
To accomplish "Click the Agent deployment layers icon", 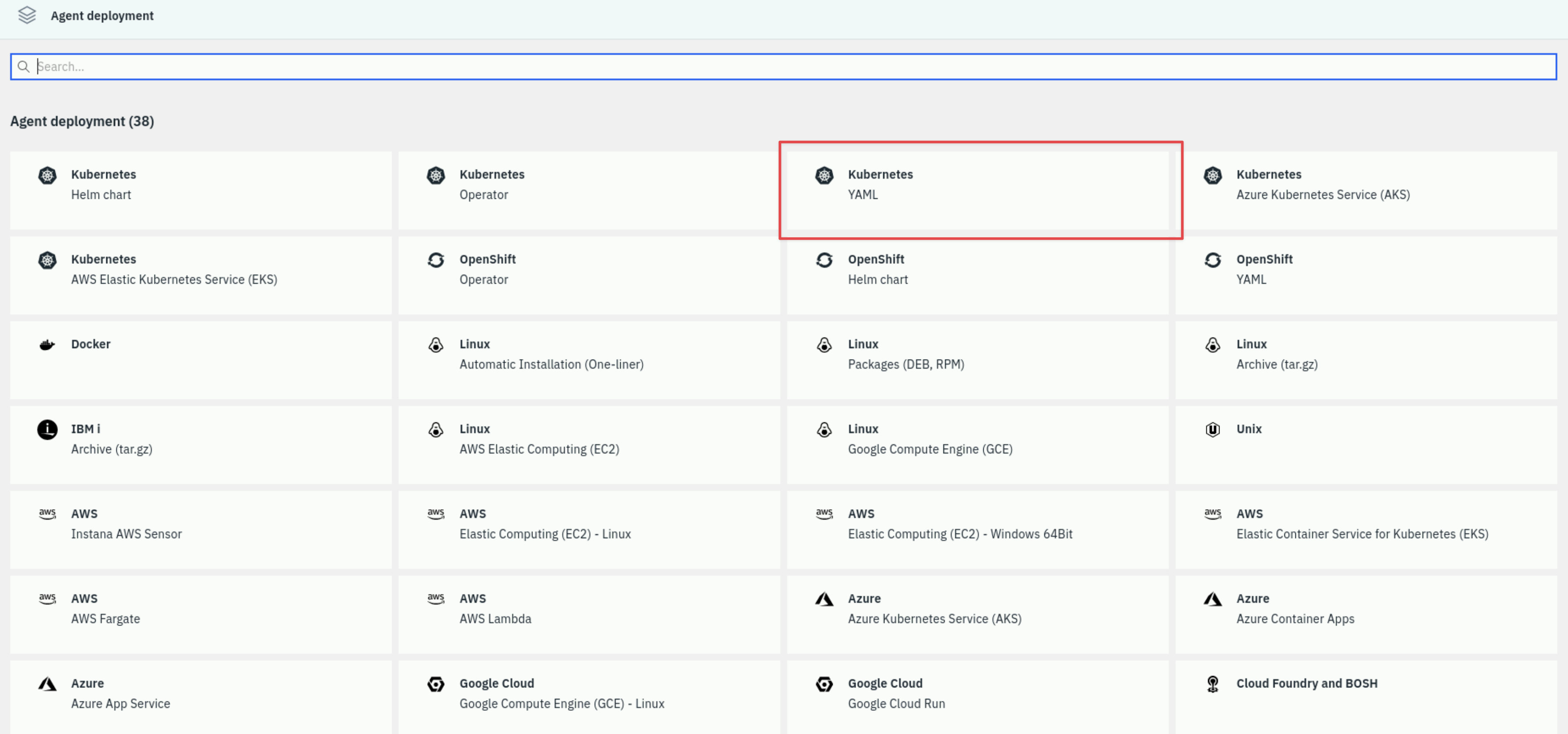I will [27, 15].
